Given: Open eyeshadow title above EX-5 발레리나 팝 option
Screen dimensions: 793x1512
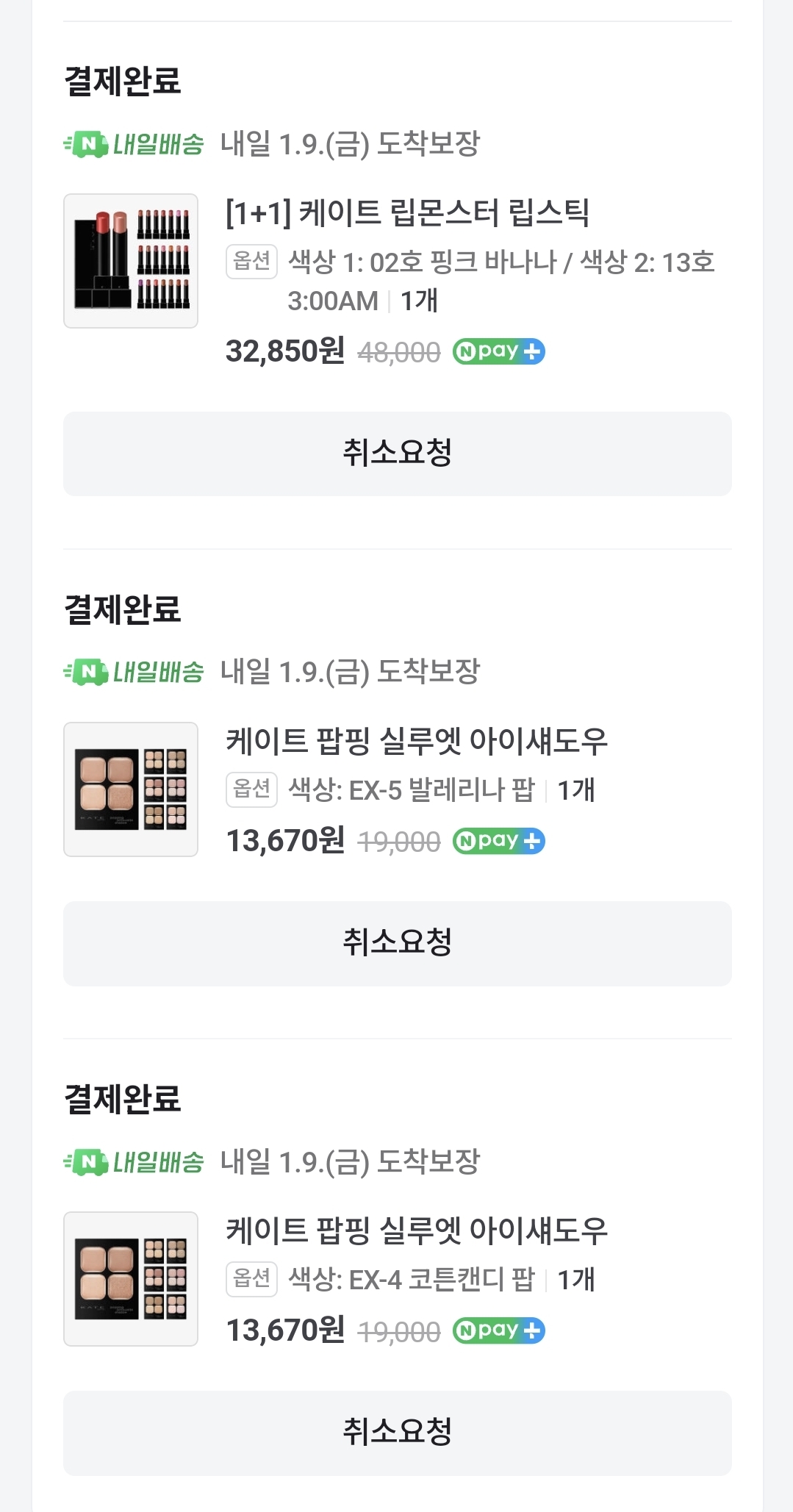Looking at the screenshot, I should click(417, 741).
